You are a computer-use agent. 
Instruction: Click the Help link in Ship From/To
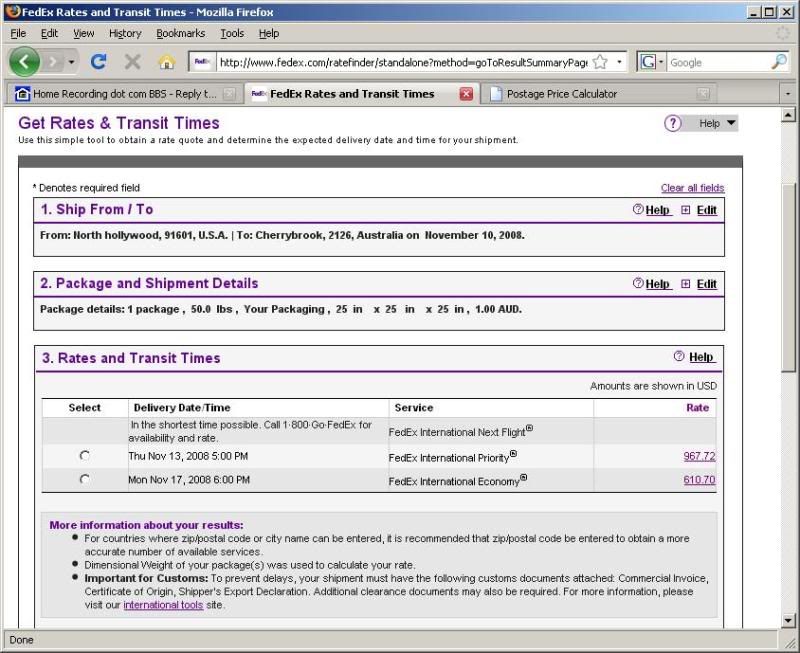click(x=658, y=210)
